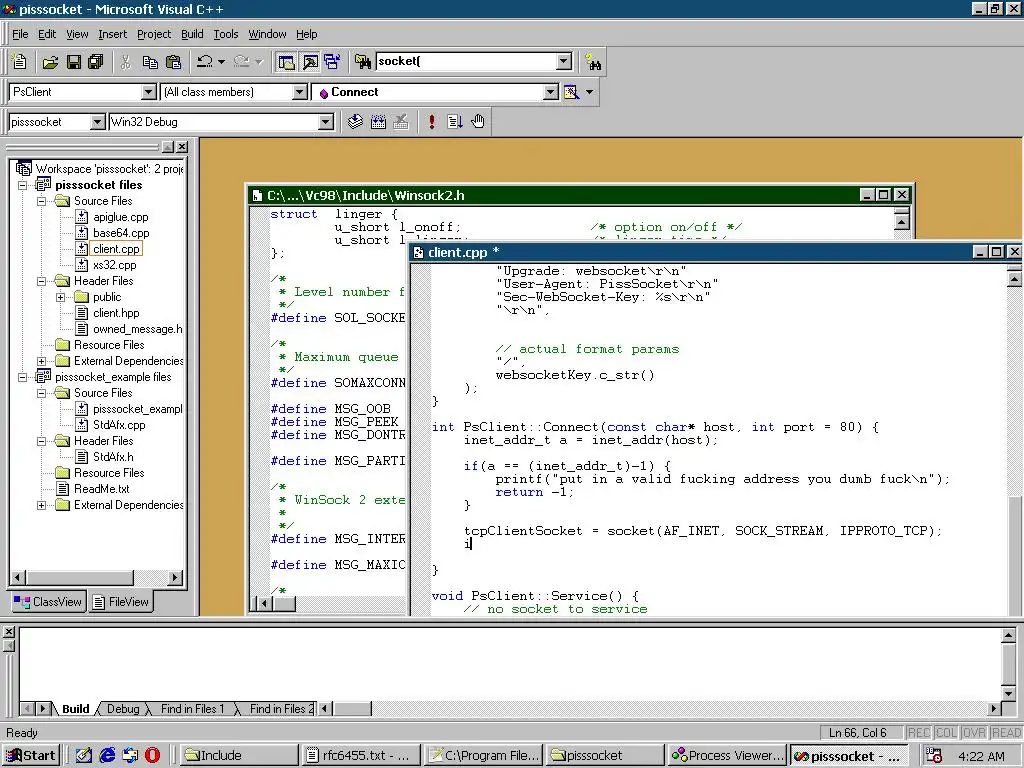
Task: Click the Undo toolbar icon
Action: pyautogui.click(x=205, y=62)
